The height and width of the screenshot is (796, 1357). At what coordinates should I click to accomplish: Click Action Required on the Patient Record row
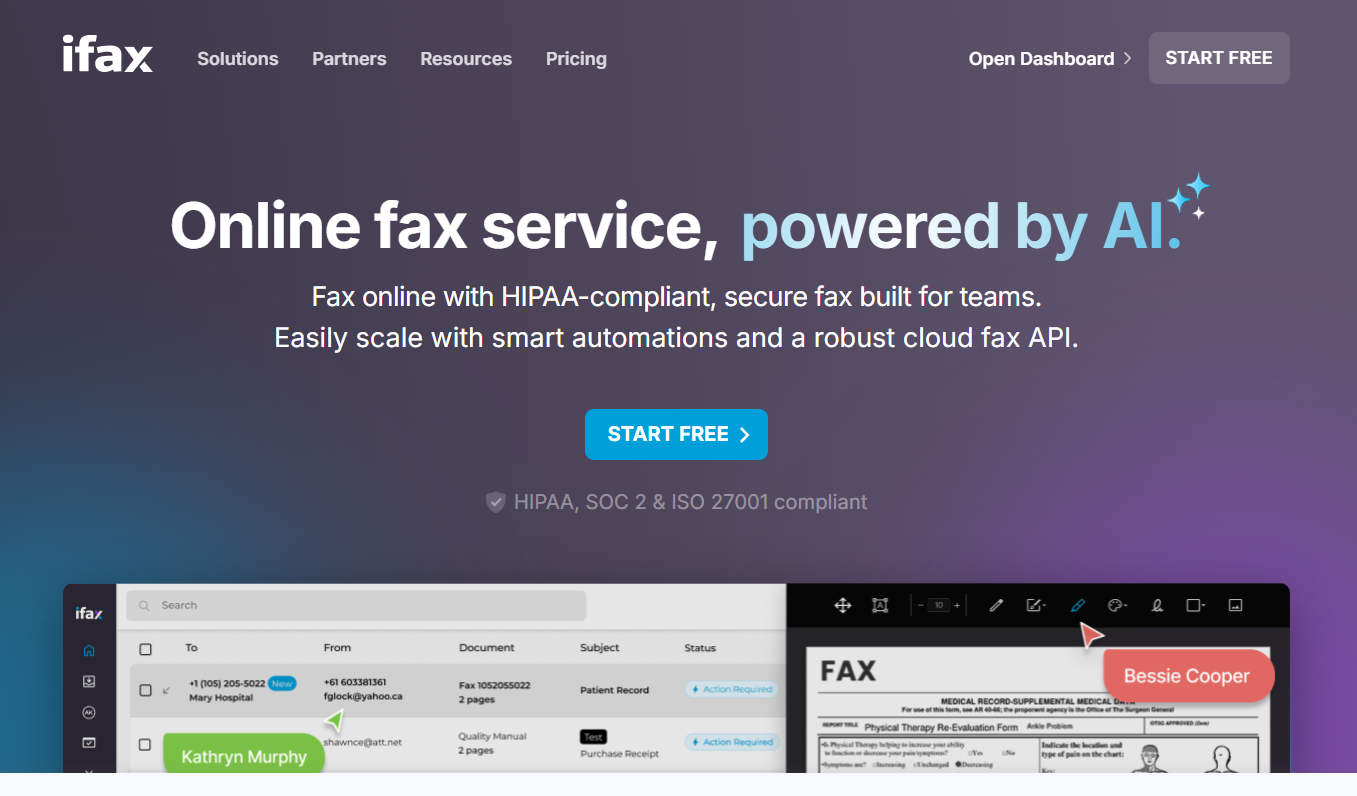(731, 689)
